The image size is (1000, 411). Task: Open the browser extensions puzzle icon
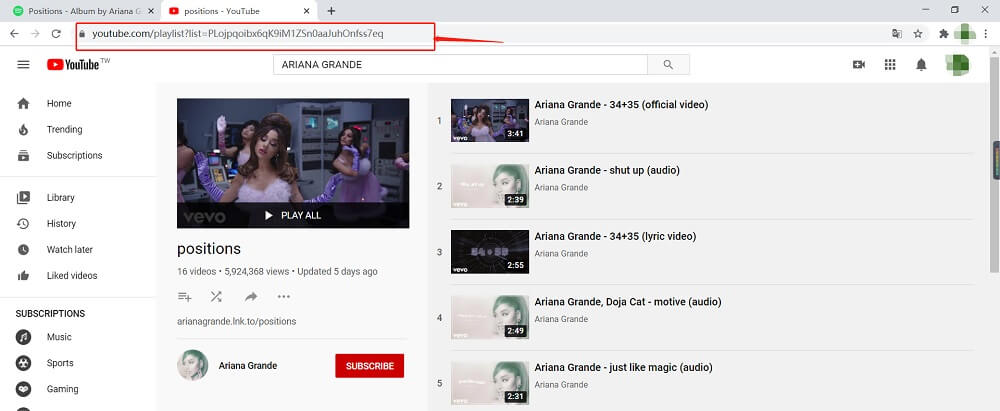[x=944, y=34]
